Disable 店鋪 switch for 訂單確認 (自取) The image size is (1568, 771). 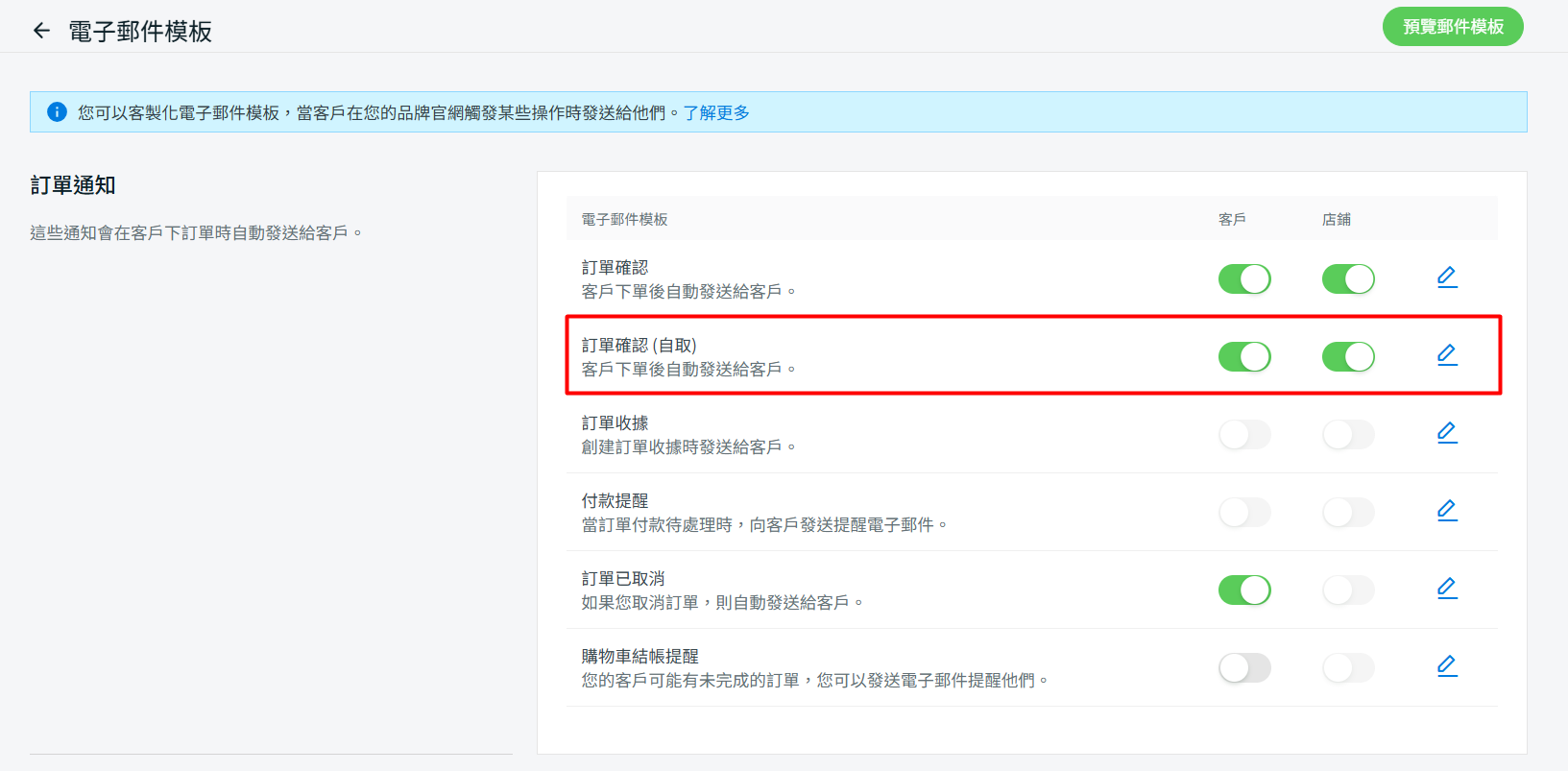1348,357
